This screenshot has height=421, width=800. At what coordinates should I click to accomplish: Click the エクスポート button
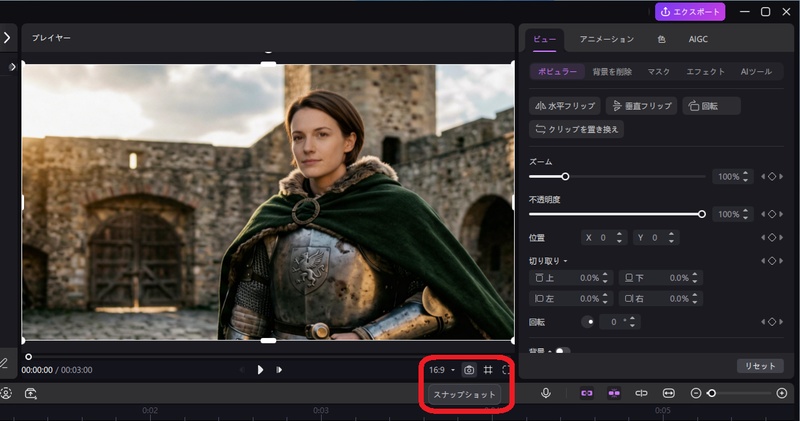[690, 12]
